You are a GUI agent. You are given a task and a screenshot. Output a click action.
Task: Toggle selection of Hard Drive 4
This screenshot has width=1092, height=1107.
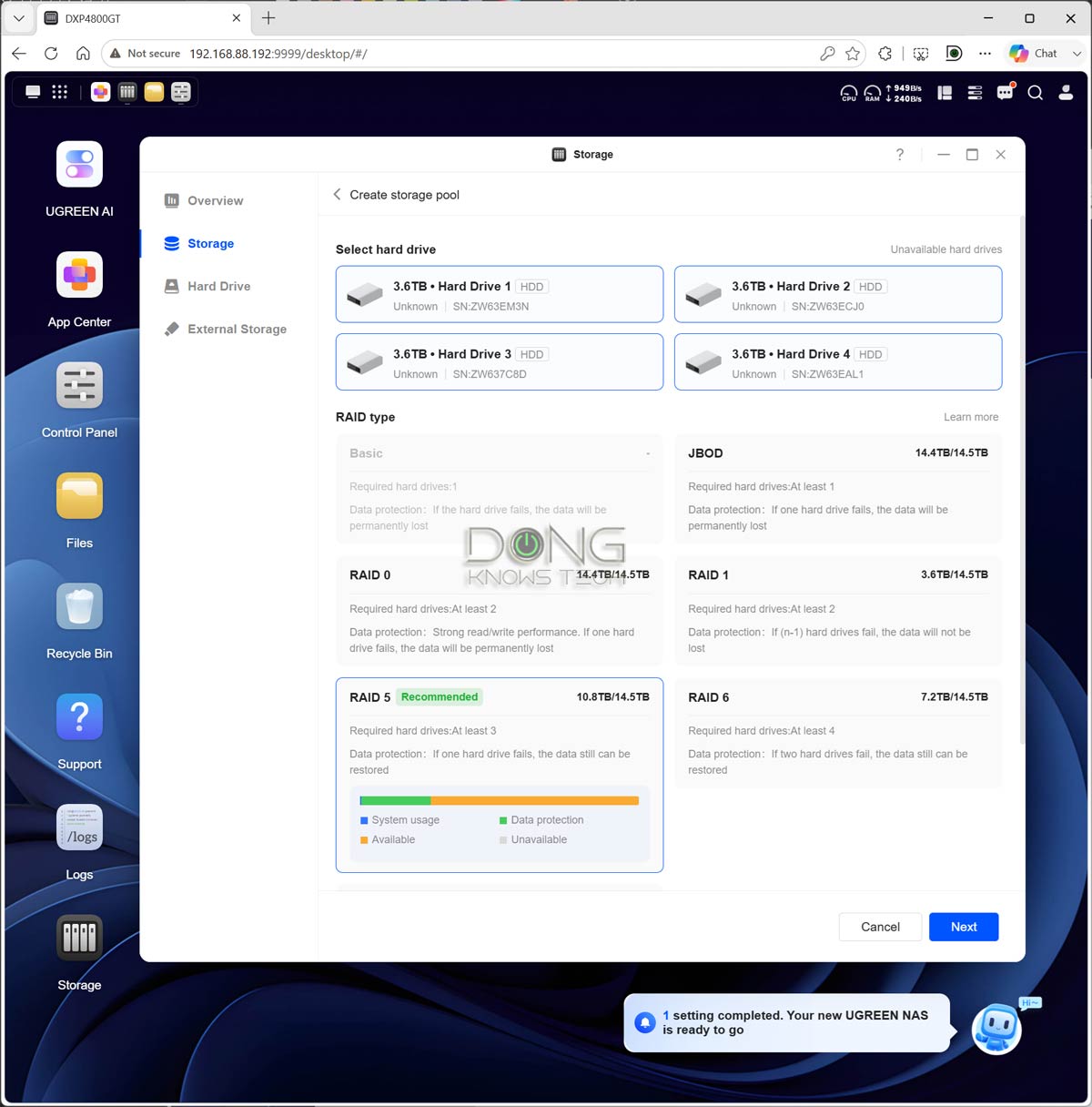(838, 362)
